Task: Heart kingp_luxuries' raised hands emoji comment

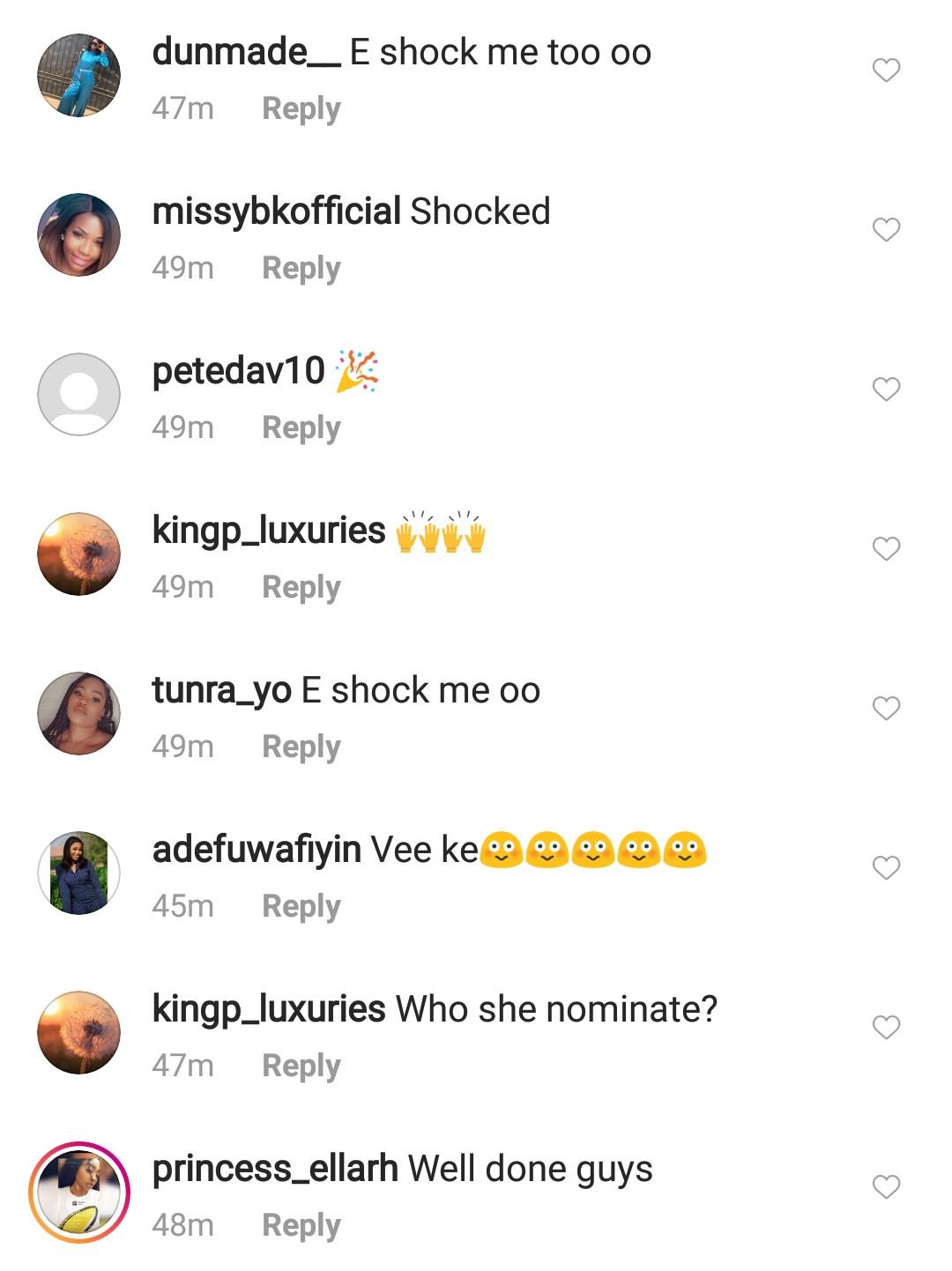Action: (886, 548)
